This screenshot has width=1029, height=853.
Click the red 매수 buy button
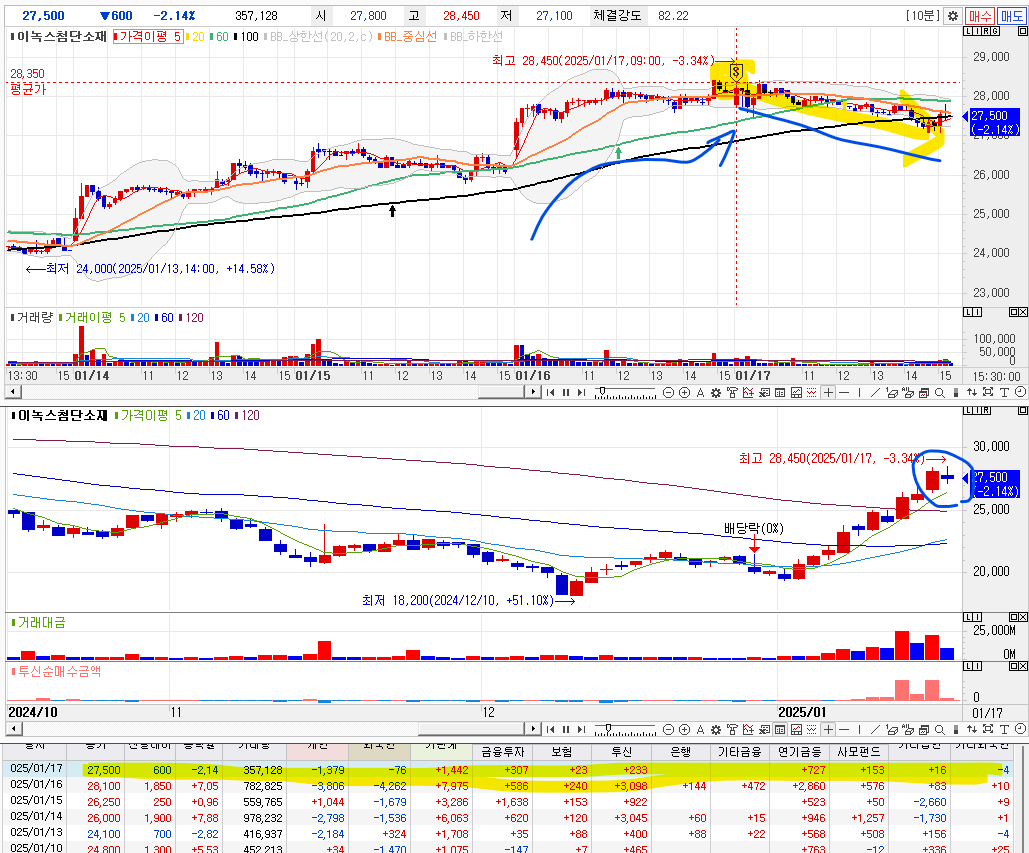pos(979,16)
